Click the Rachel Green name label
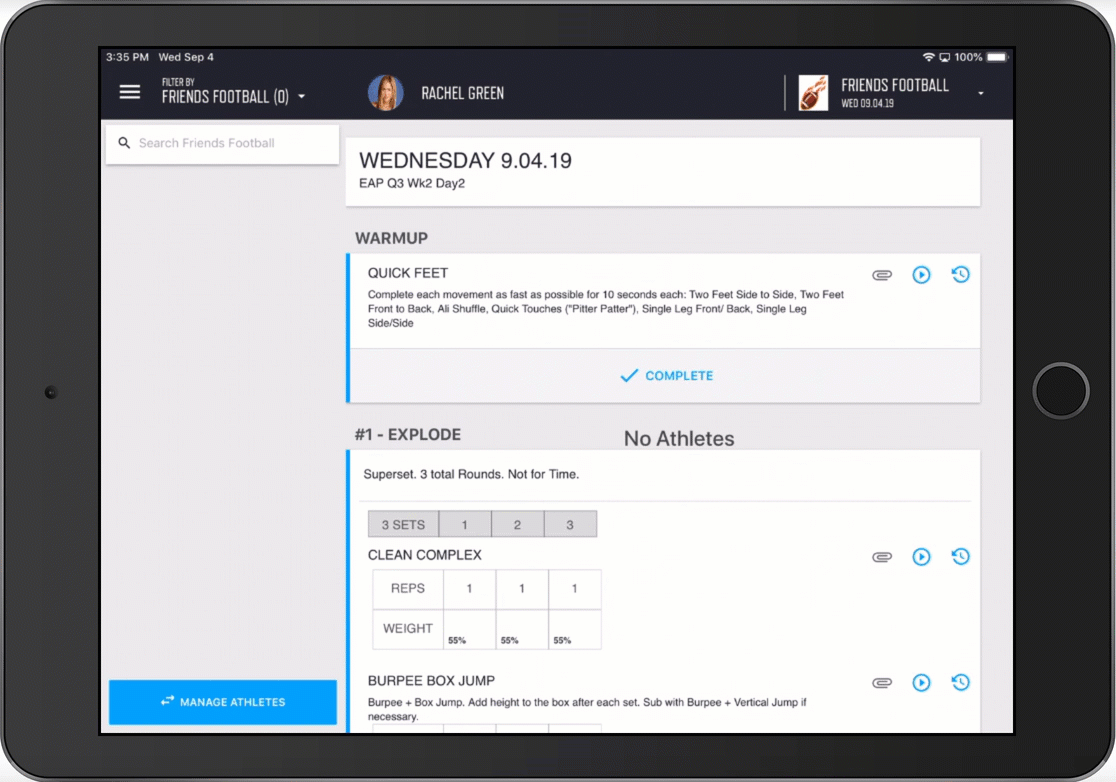The width and height of the screenshot is (1116, 782). pos(462,93)
